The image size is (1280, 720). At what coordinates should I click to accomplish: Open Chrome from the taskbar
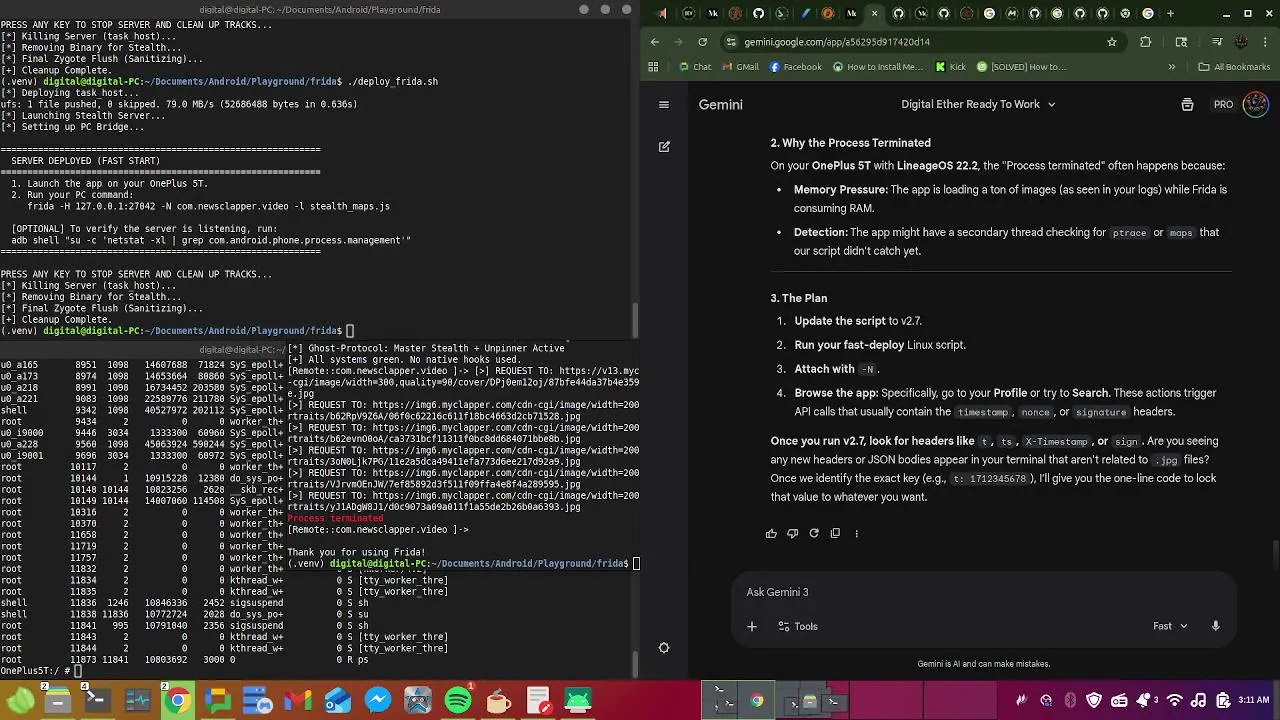click(x=178, y=701)
